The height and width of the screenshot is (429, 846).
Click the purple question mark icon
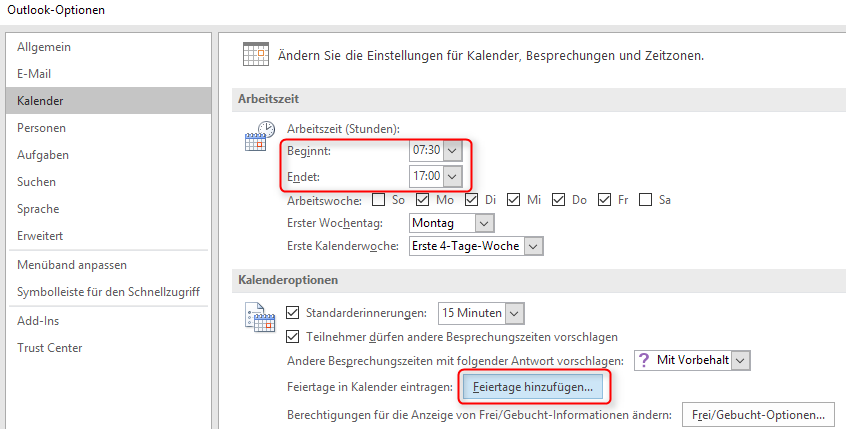click(x=643, y=360)
